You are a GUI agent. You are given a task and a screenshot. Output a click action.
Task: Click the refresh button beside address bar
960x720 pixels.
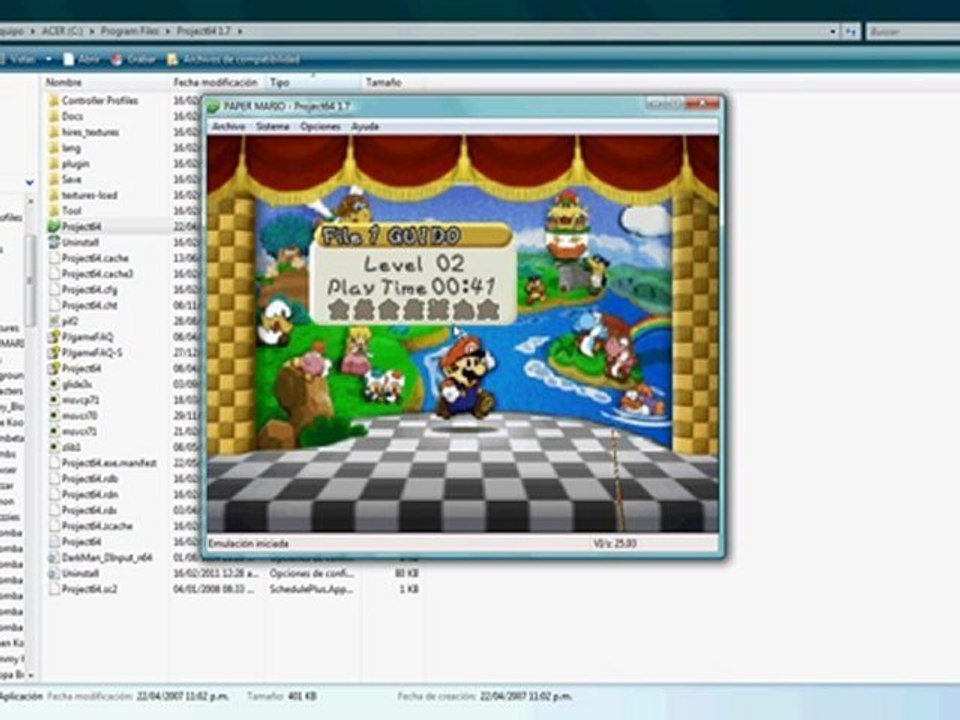pyautogui.click(x=851, y=31)
